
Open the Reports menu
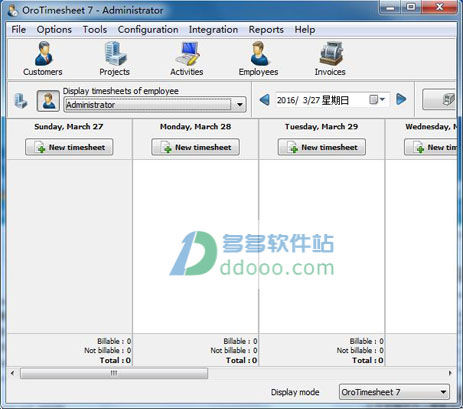coord(266,30)
